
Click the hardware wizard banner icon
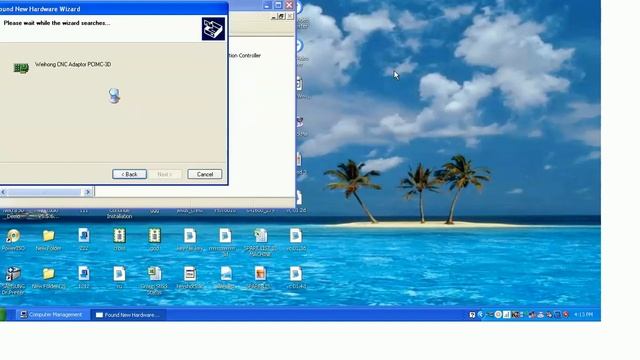[x=213, y=29]
